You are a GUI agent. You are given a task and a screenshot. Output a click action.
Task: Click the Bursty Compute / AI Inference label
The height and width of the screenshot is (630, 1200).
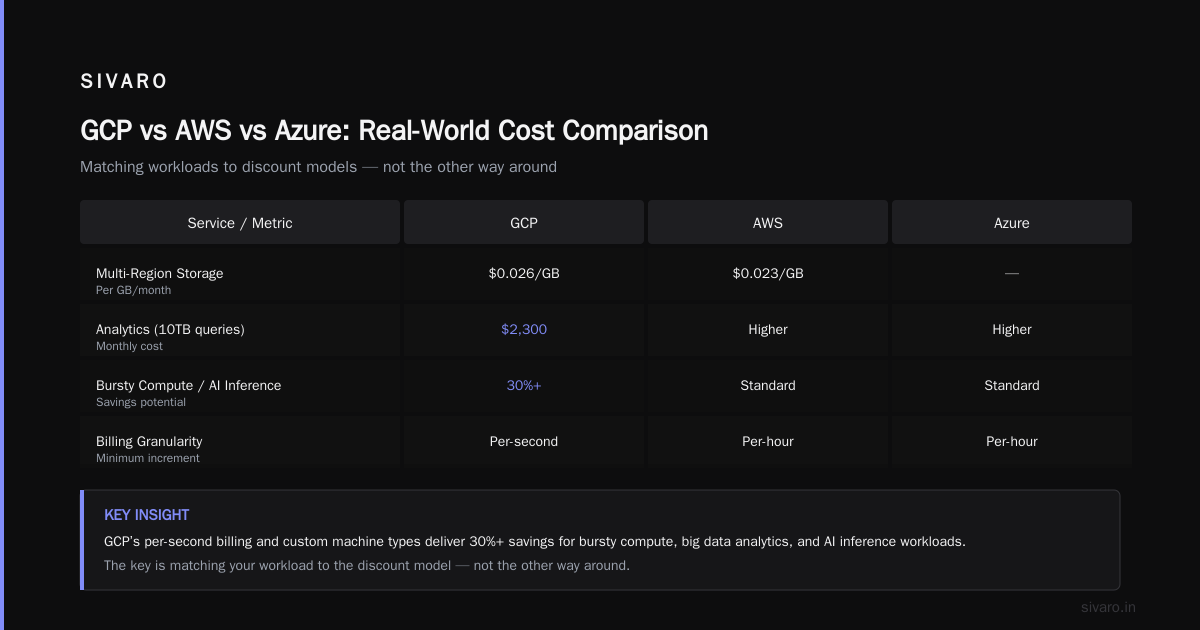click(x=188, y=385)
